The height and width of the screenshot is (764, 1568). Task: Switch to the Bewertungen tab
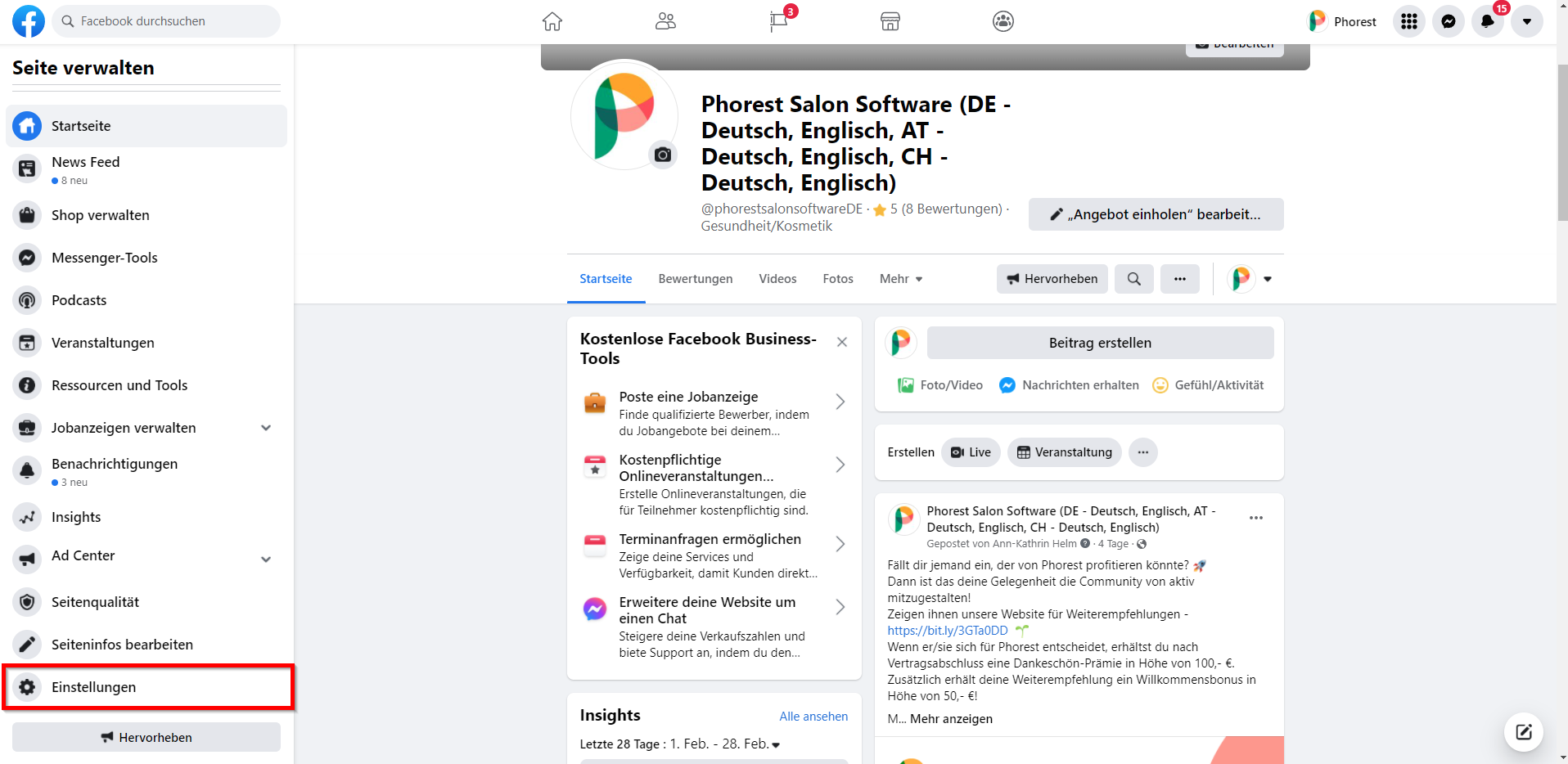pyautogui.click(x=695, y=279)
